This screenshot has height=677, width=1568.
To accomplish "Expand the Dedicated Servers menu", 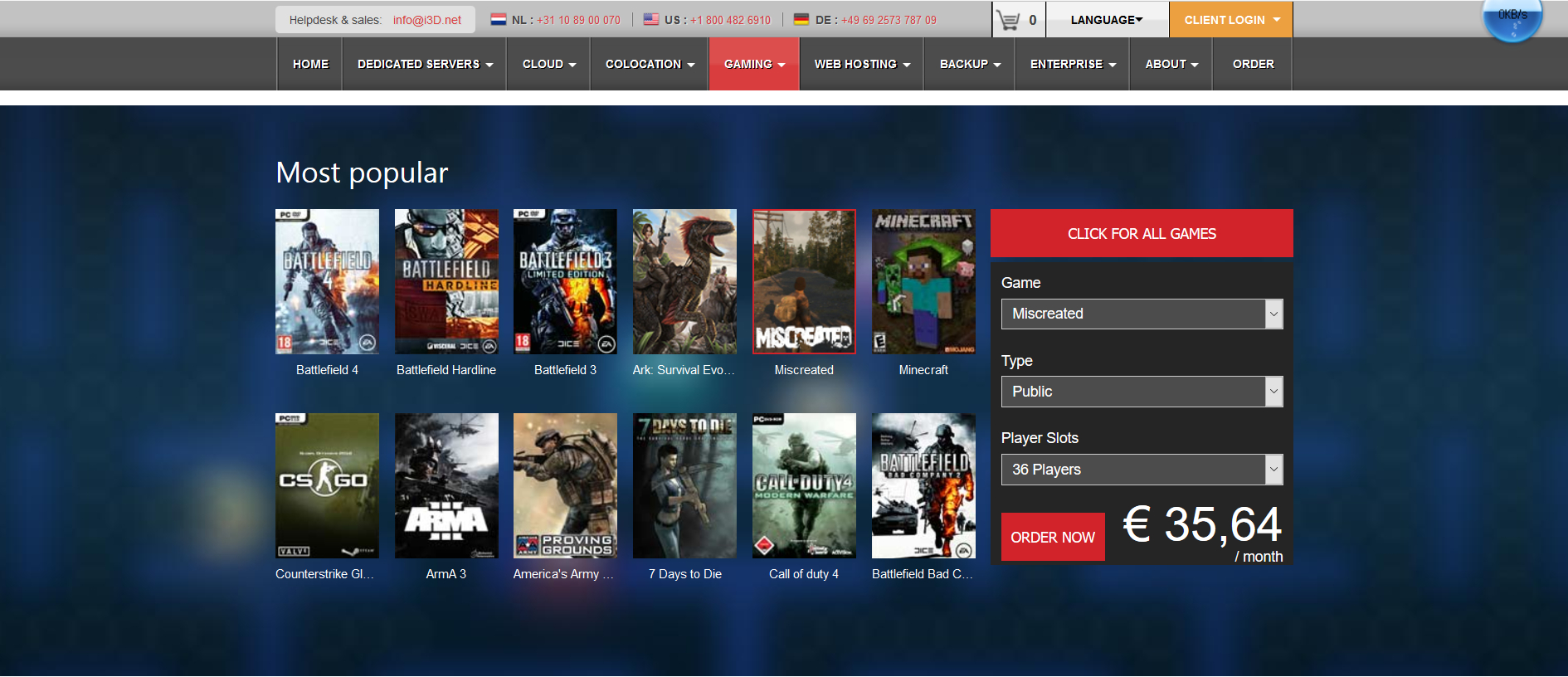I will click(x=425, y=64).
